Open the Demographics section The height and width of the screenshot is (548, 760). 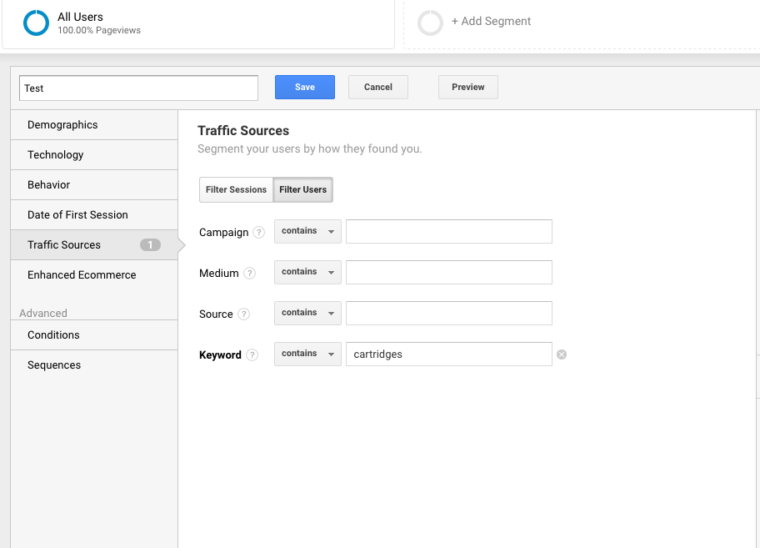94,125
